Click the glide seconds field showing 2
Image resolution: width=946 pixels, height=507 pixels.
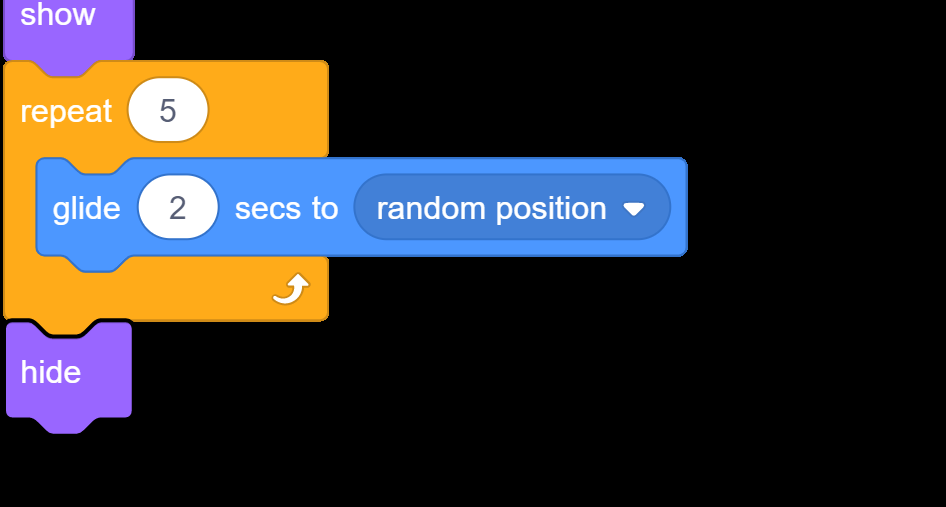(x=178, y=207)
